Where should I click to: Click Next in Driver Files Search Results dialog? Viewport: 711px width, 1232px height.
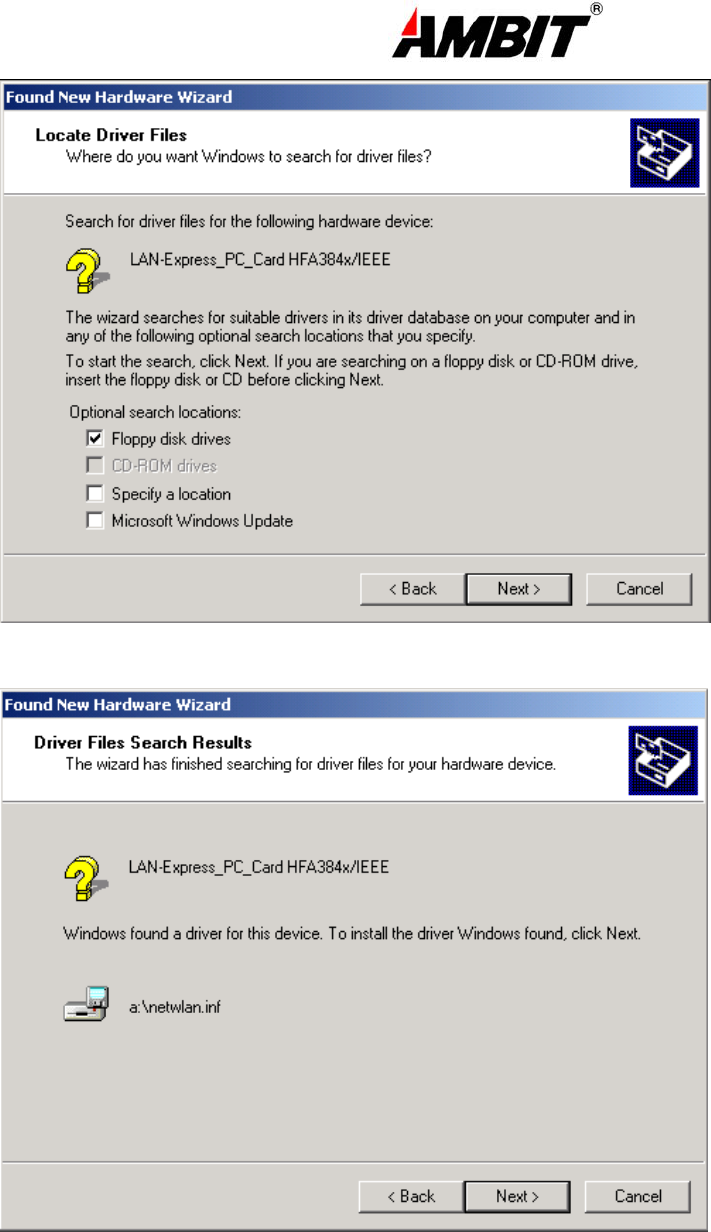point(518,1196)
